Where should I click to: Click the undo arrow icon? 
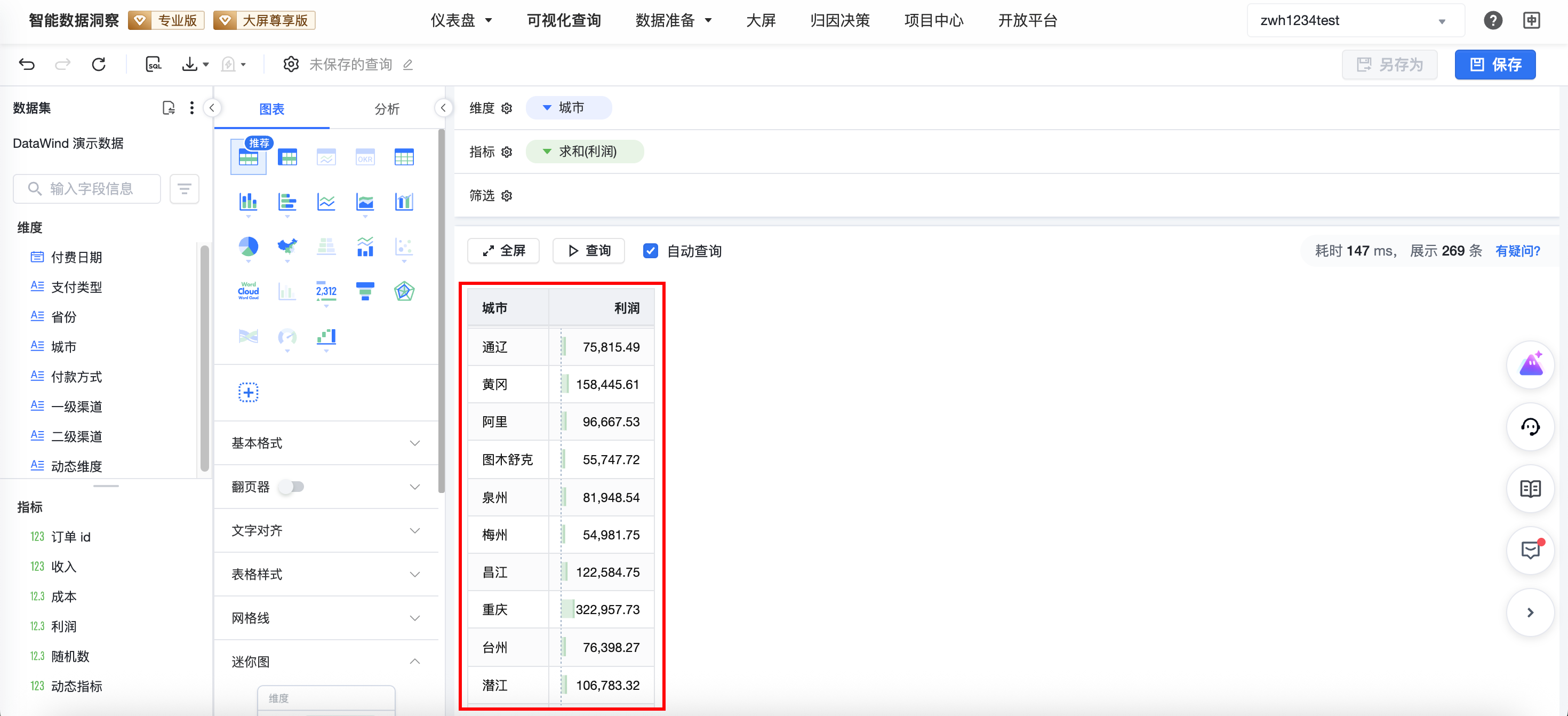coord(27,64)
